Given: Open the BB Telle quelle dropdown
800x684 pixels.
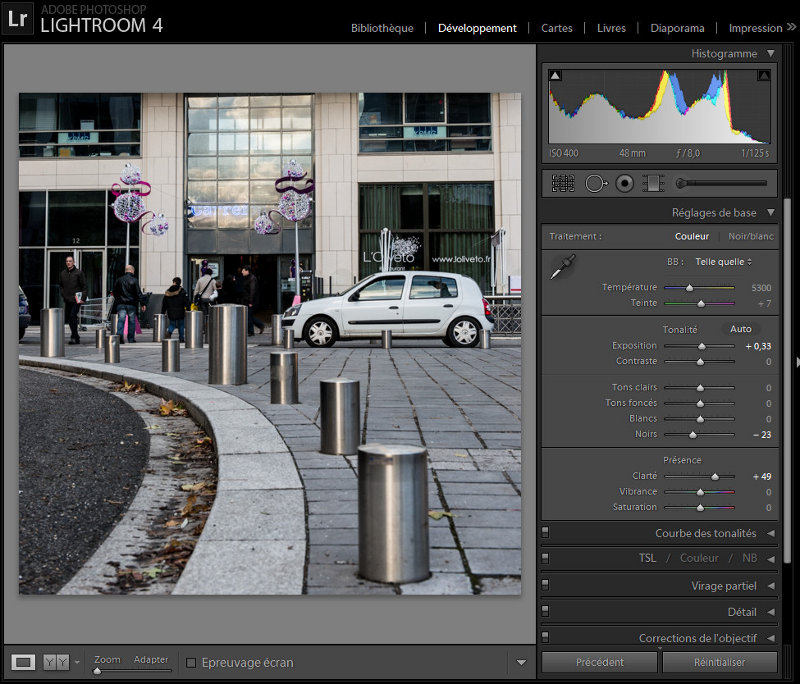Looking at the screenshot, I should [x=723, y=262].
